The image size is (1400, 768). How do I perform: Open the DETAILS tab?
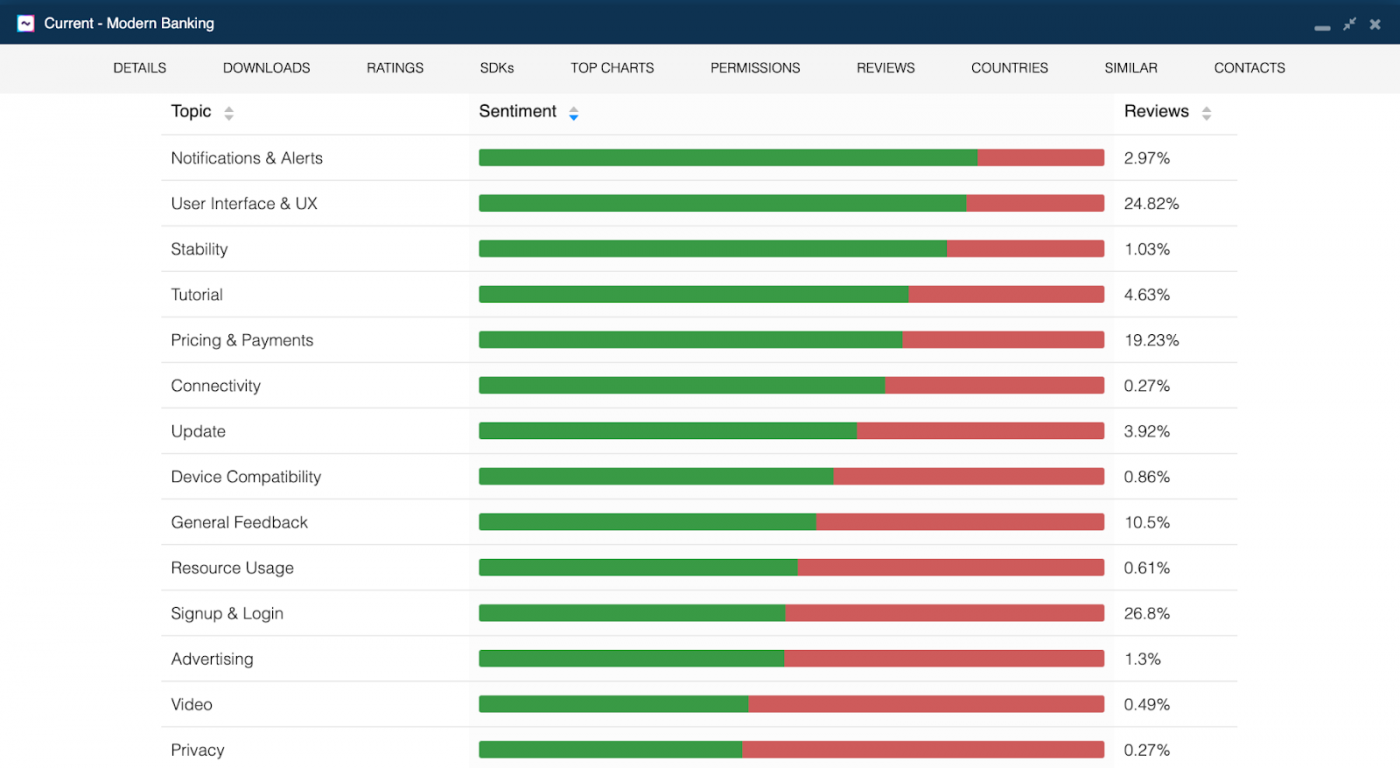coord(139,67)
